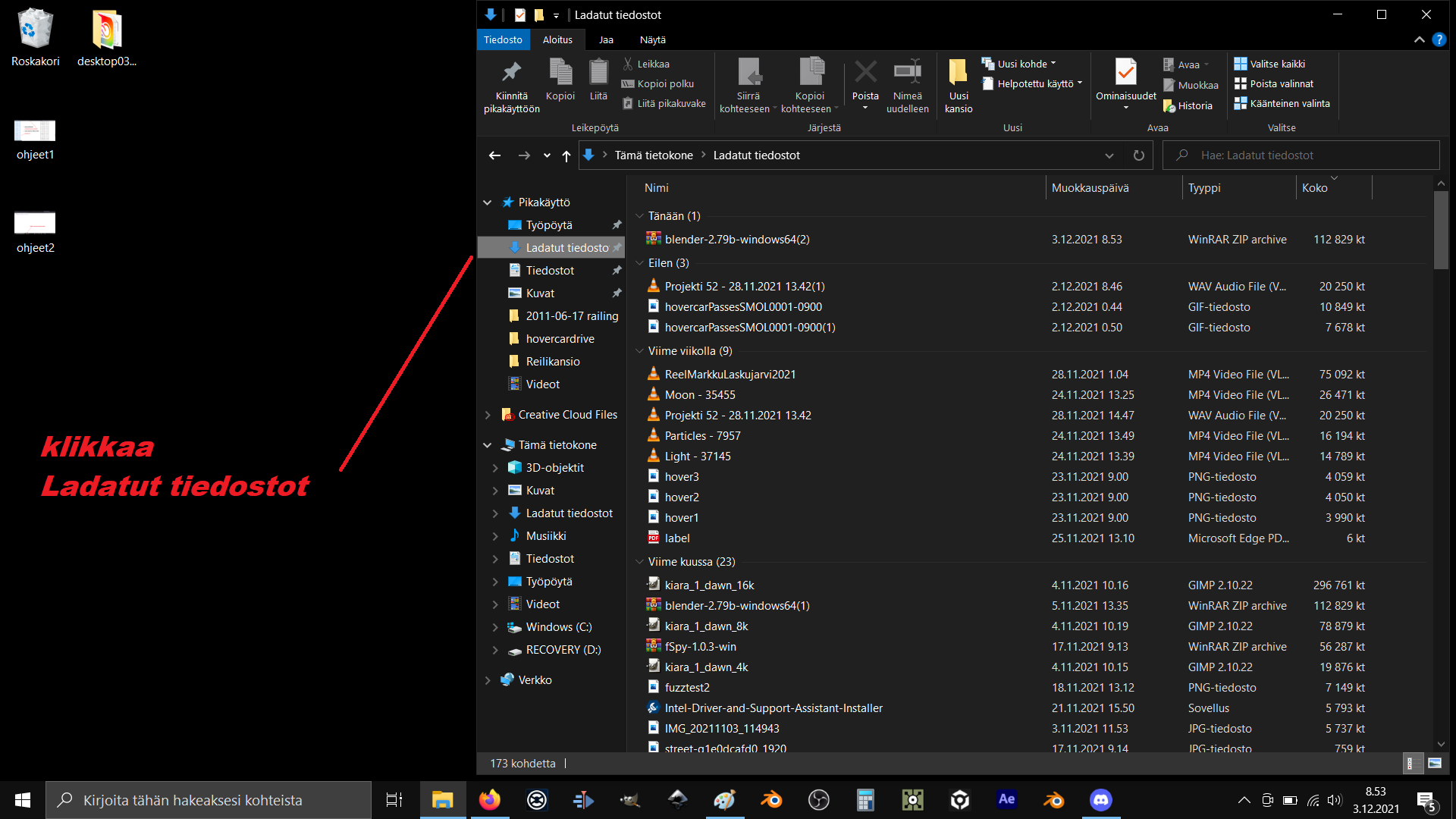Click the file list vertical scrollbar thumb
Viewport: 1456px width, 819px height.
(1441, 230)
